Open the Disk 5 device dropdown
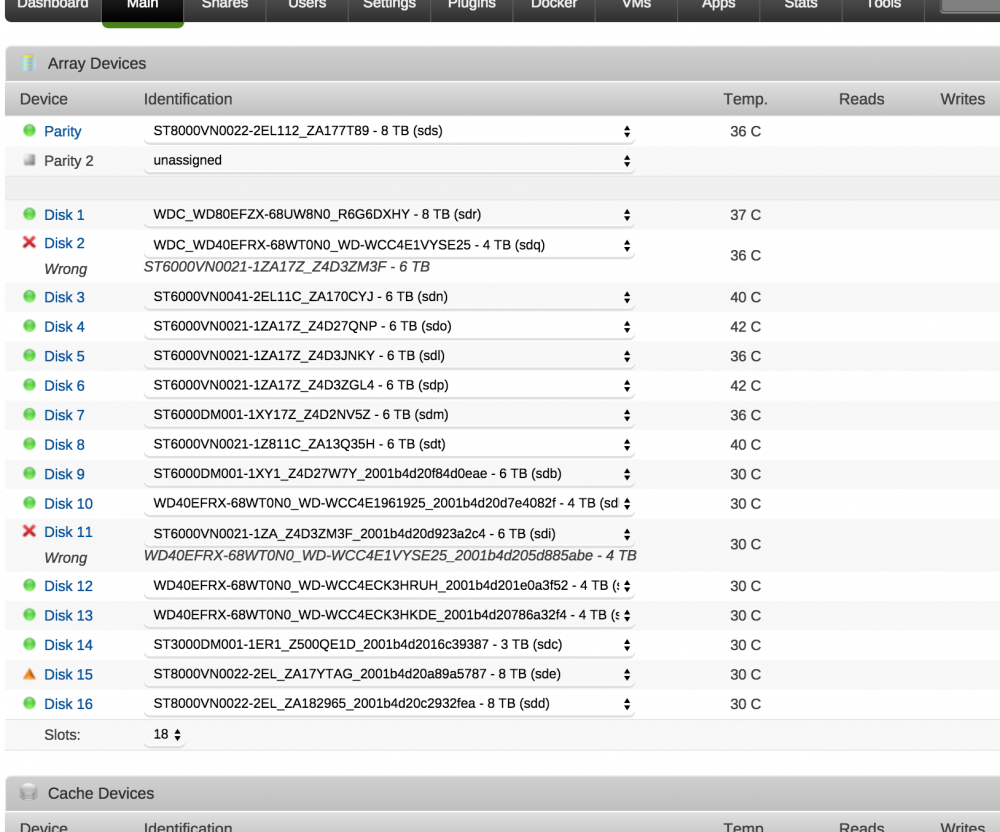This screenshot has height=832, width=1000. [x=389, y=356]
